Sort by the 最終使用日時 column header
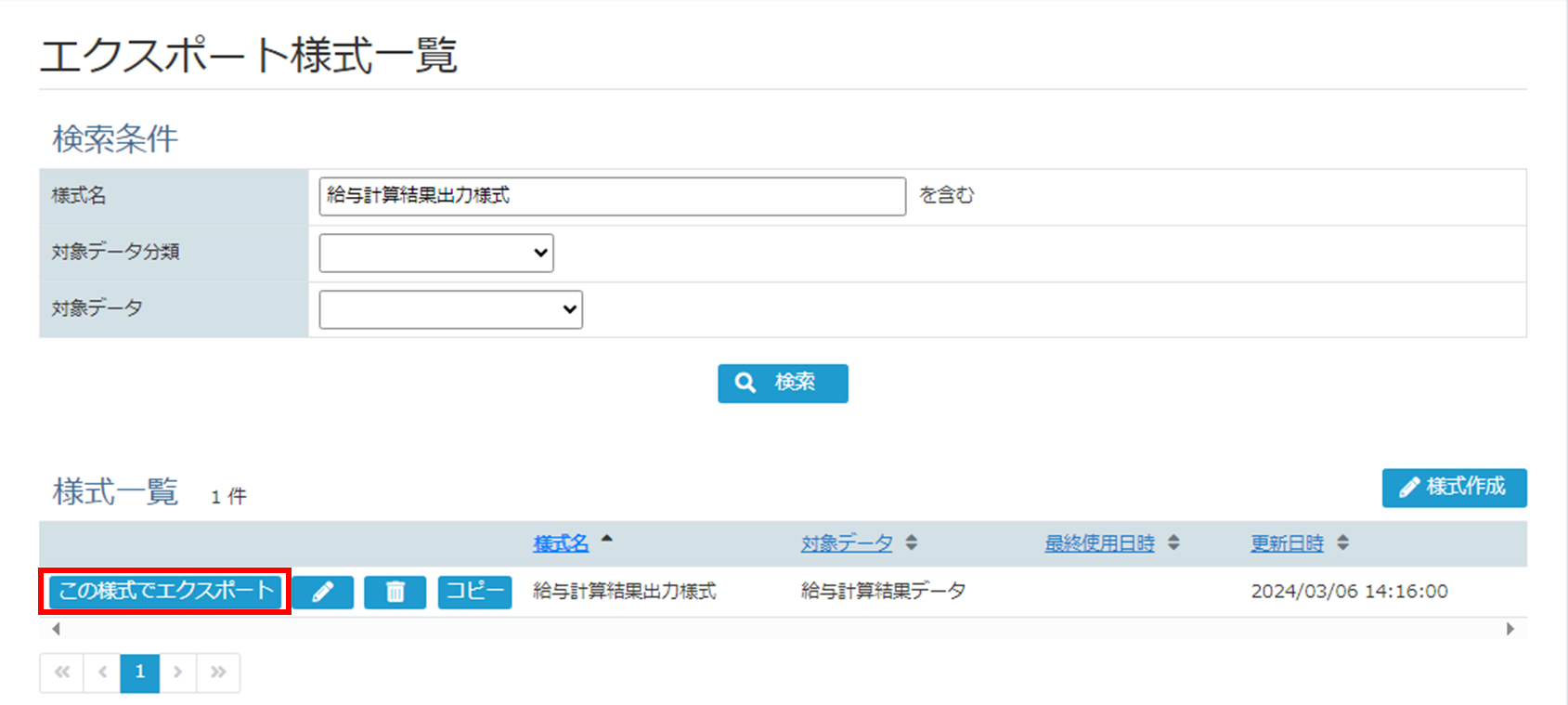The image size is (1568, 705). (1099, 543)
